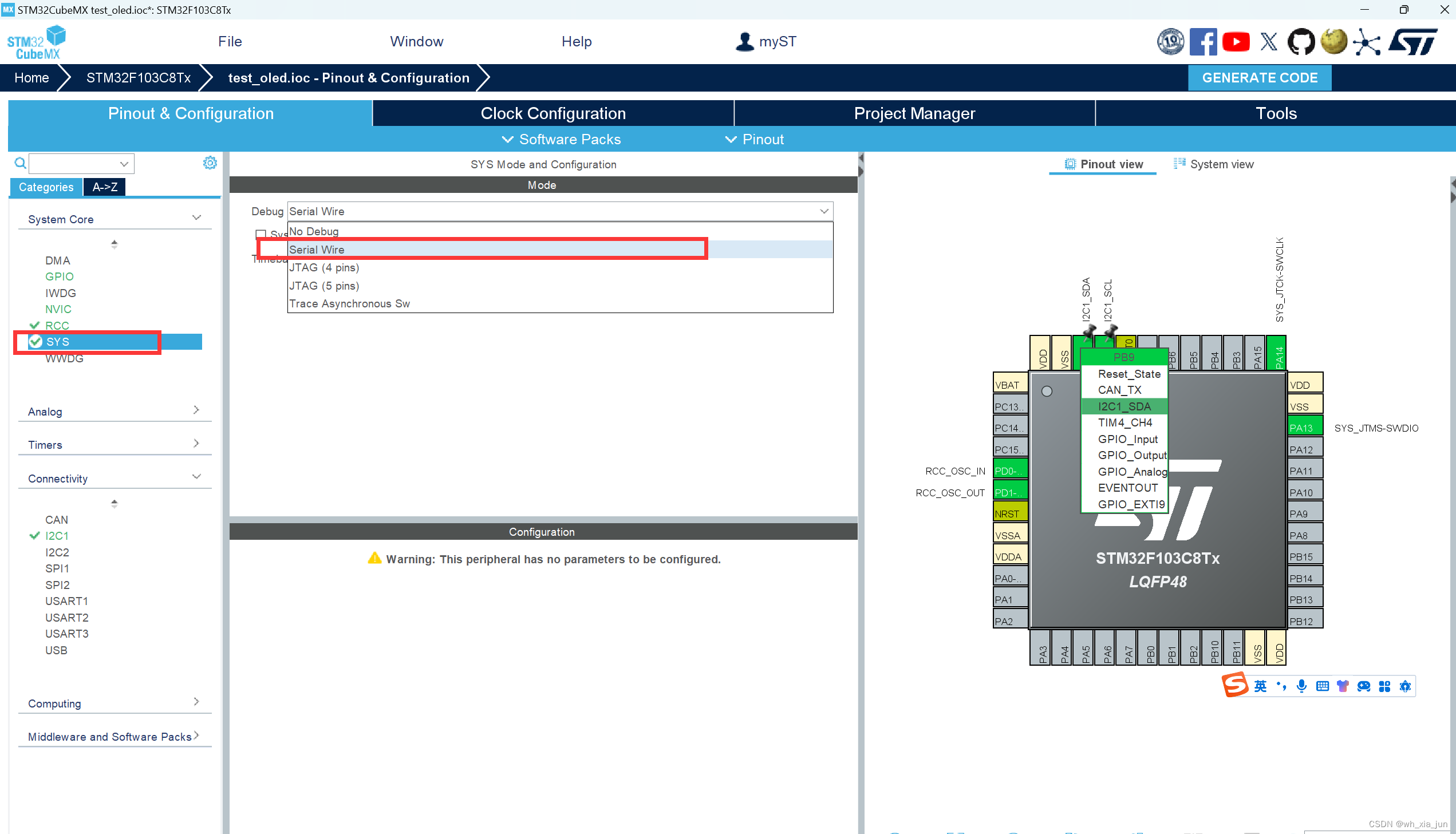Click the gear settings icon in sidebar
The height and width of the screenshot is (834, 1456).
point(210,163)
